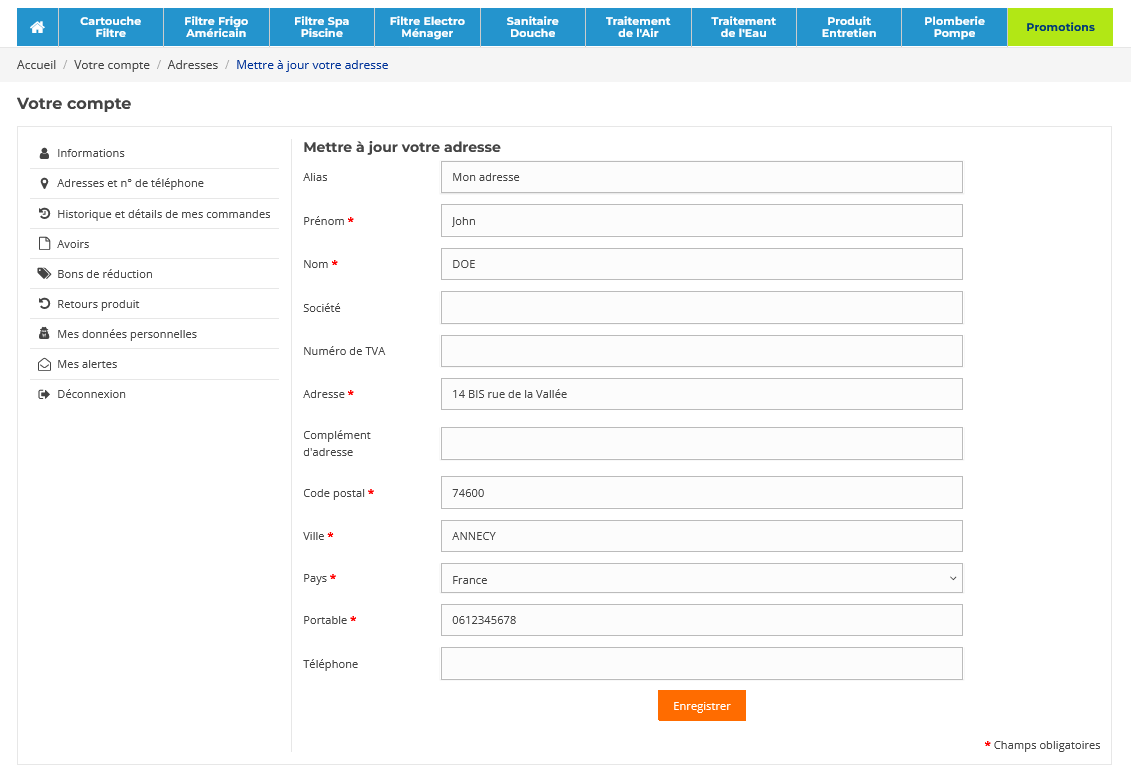Open the Pays country dropdown
Screen dimensions: 1132x772
tap(701, 579)
